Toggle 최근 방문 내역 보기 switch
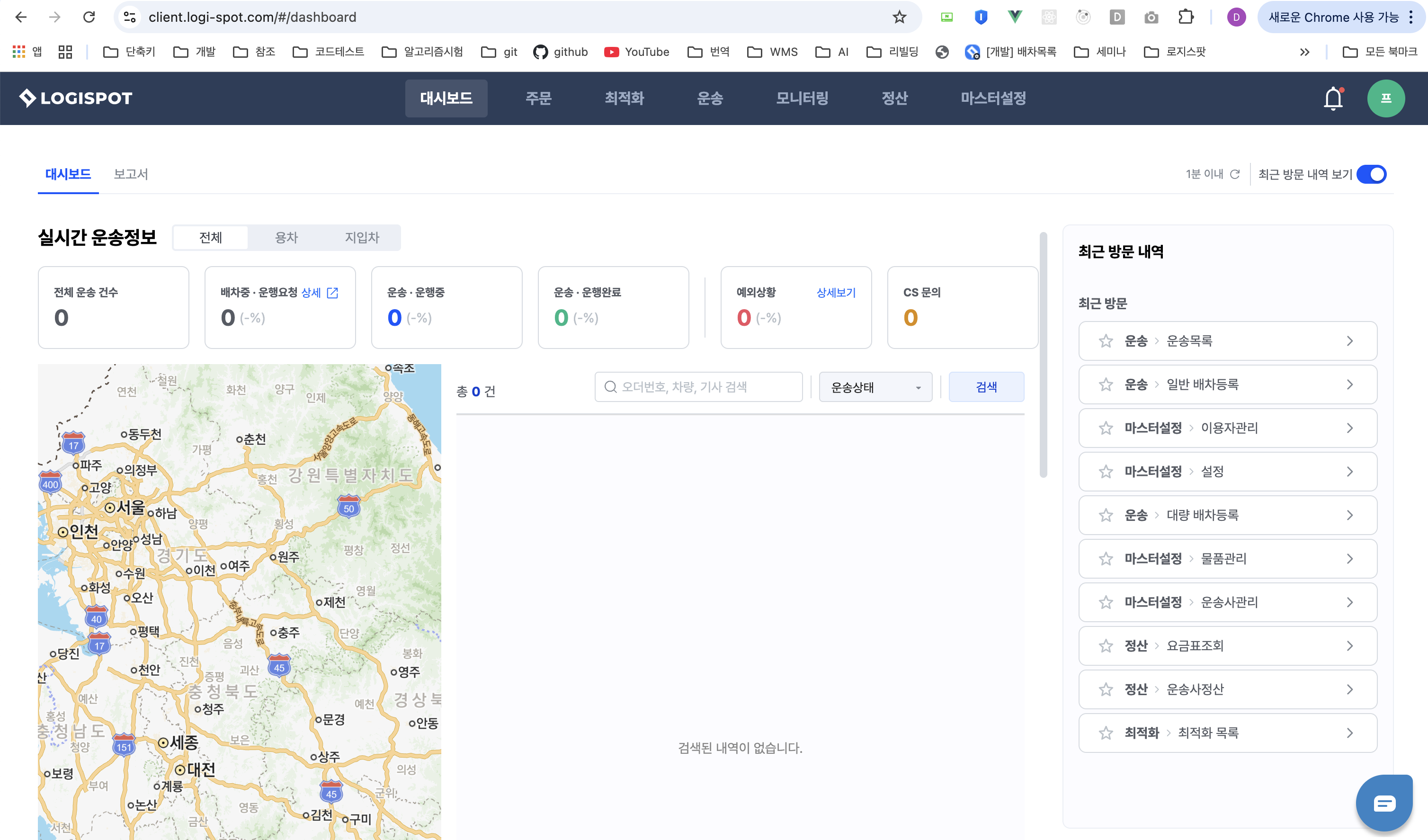This screenshot has width=1428, height=840. (1371, 174)
